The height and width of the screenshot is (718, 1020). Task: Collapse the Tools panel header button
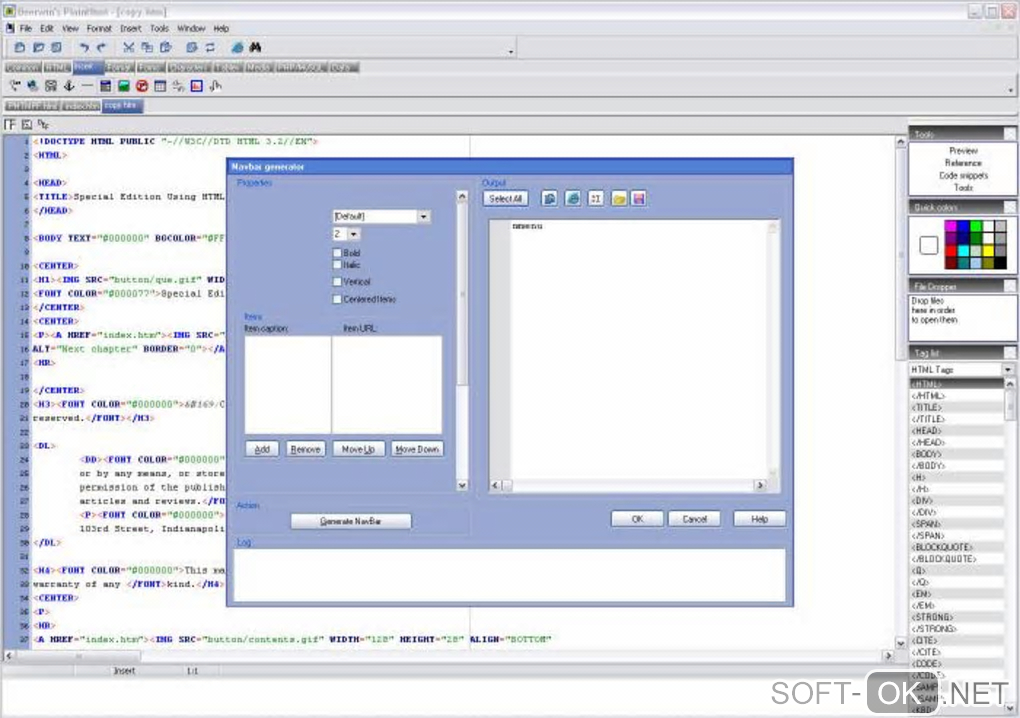(x=1010, y=134)
